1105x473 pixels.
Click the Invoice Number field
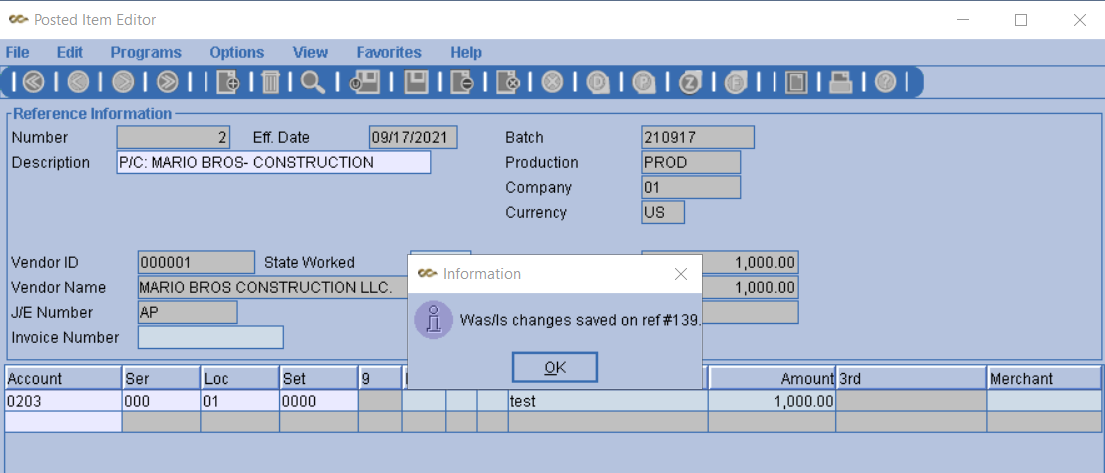(211, 337)
